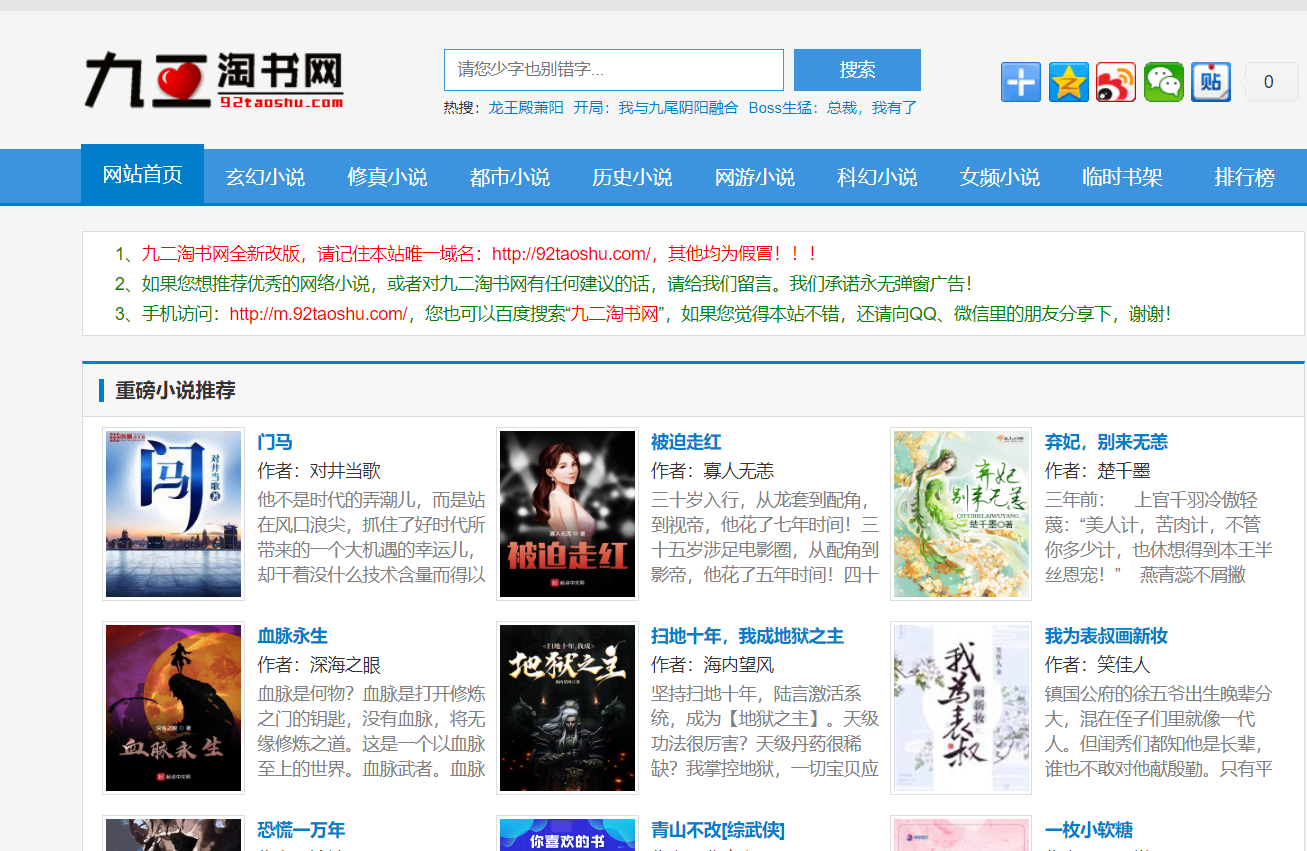
Task: Open the 女频小说 category
Action: tap(1000, 177)
